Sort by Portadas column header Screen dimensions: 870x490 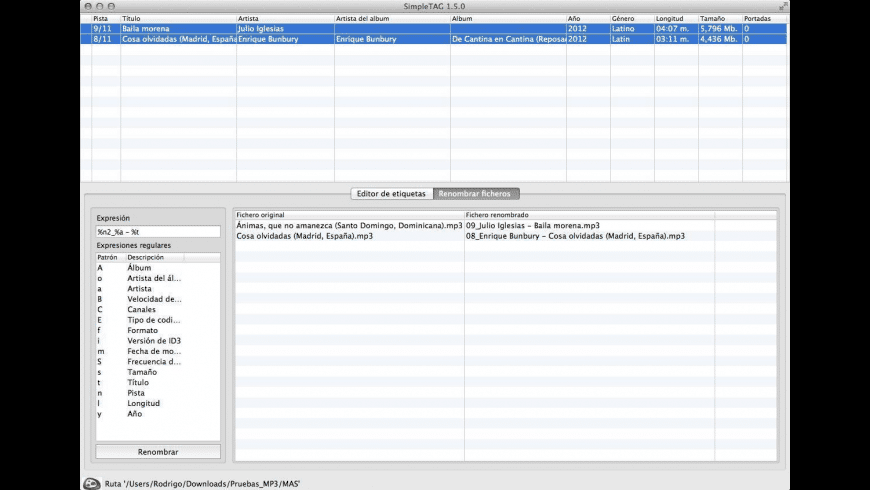765,18
